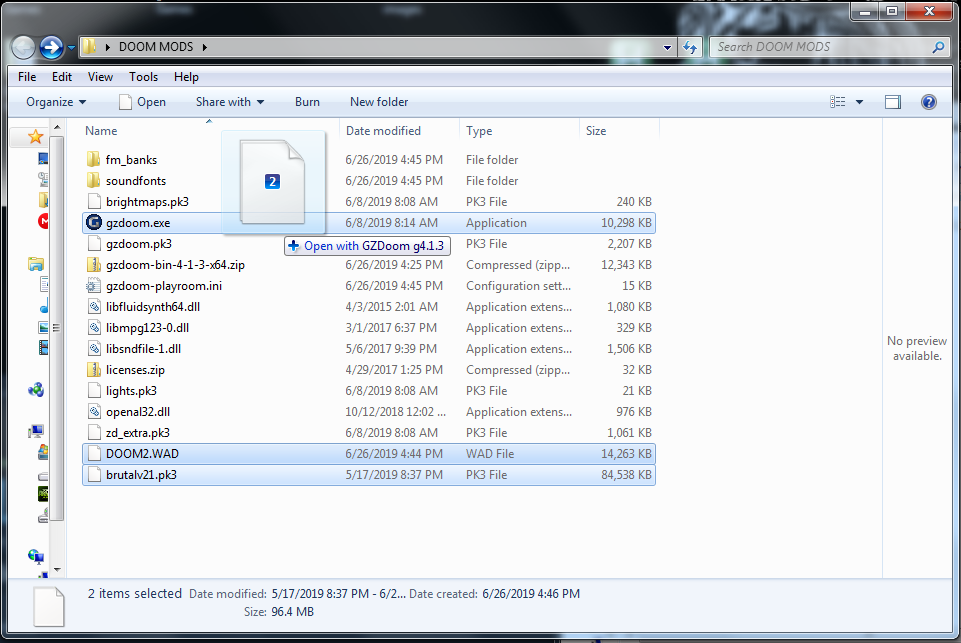Expand recent pages dropdown next to forward arrow
Screen dimensions: 961x643
[71, 47]
